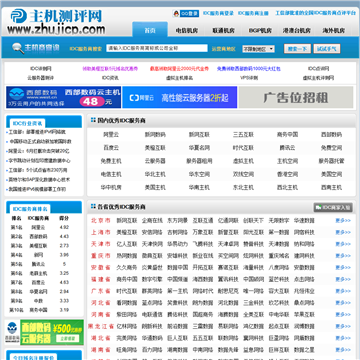Click the QQ登录 button

[x=189, y=14]
